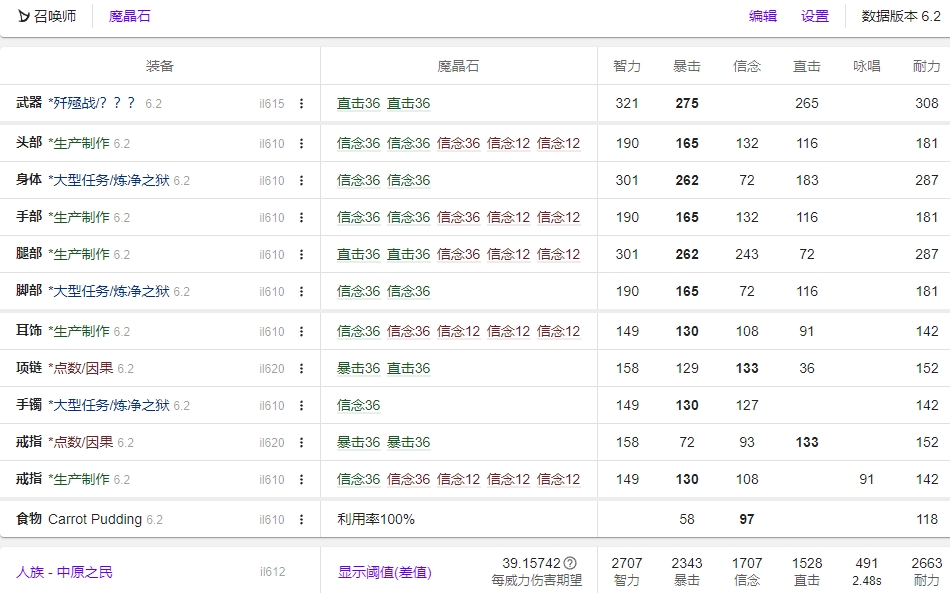Open the 腿部 row three-dot menu
This screenshot has height=593, width=950.
pyautogui.click(x=301, y=255)
